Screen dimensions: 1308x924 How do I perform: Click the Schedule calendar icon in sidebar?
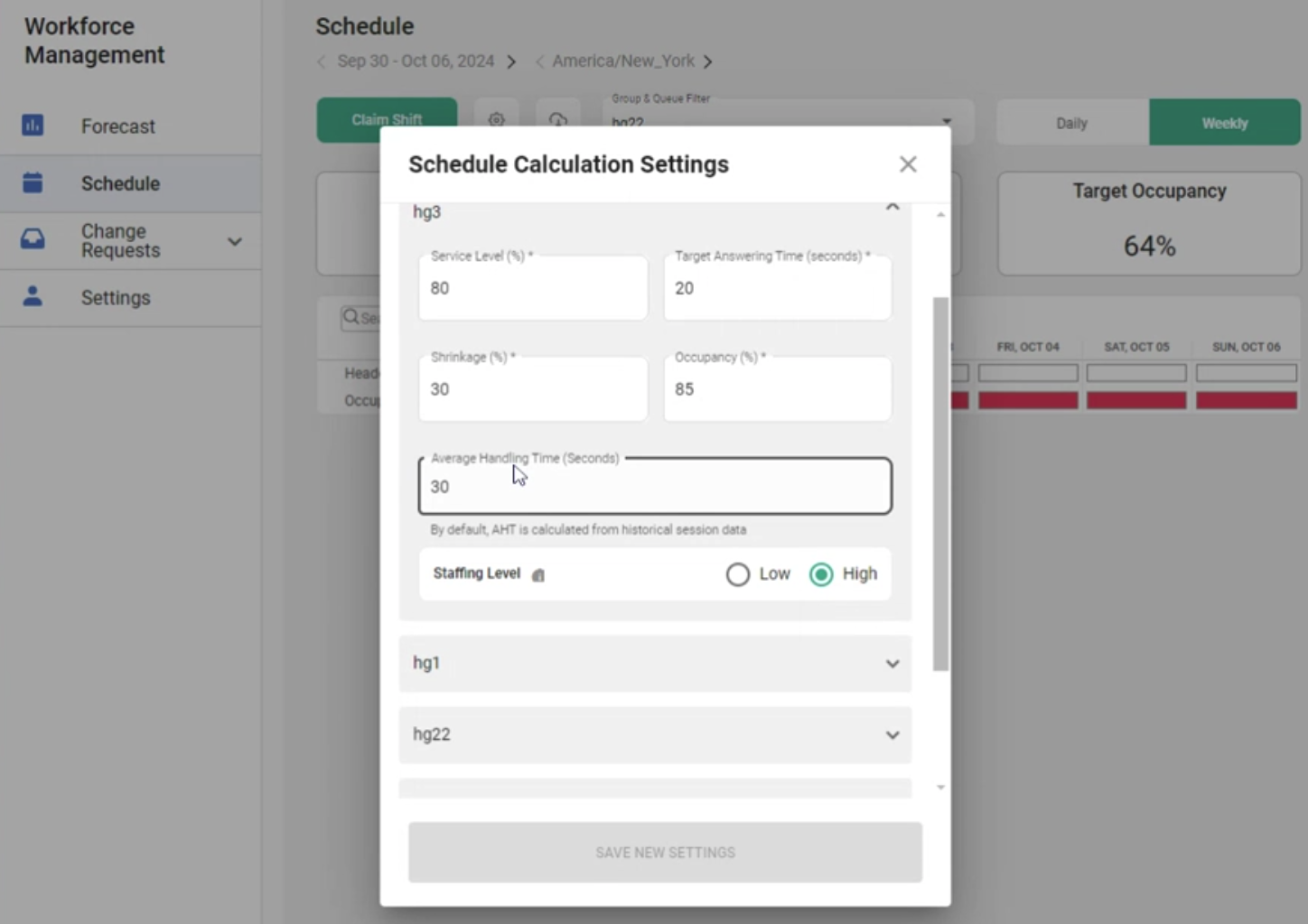tap(33, 182)
